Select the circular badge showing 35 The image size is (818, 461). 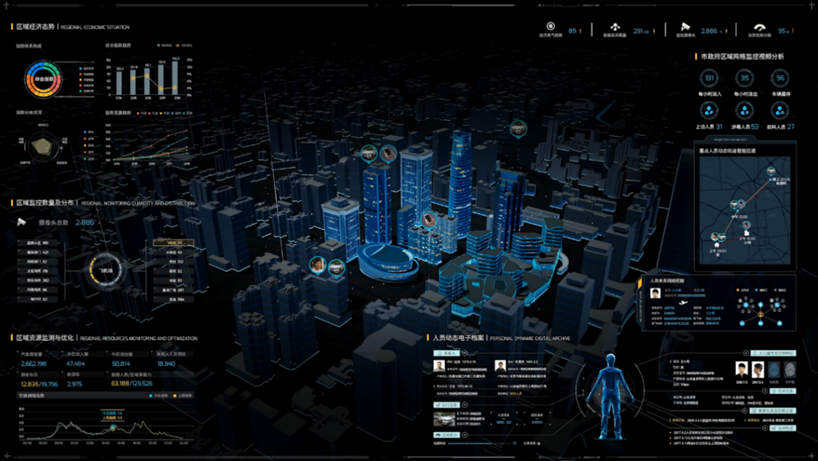tap(745, 79)
